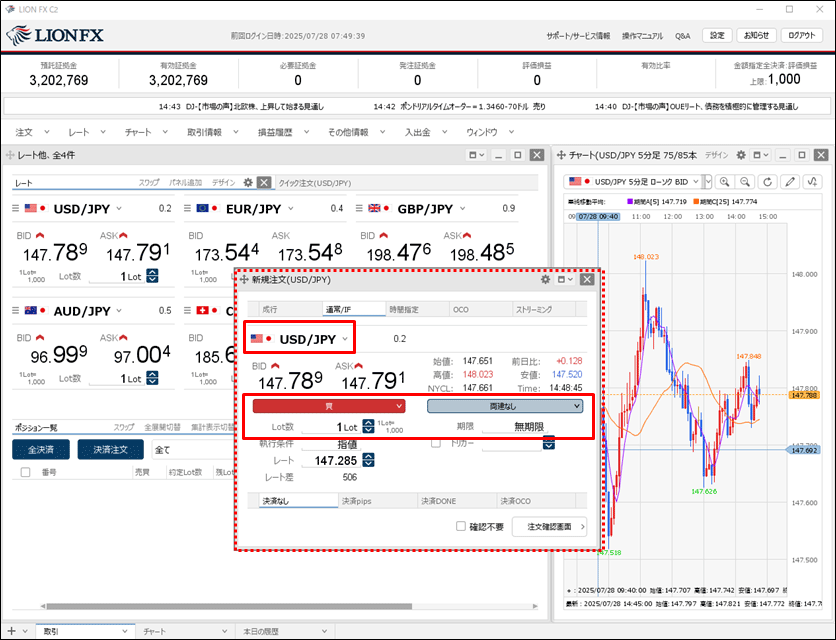Select the pencil drawing tool on chart
The image size is (836, 640).
(x=790, y=181)
